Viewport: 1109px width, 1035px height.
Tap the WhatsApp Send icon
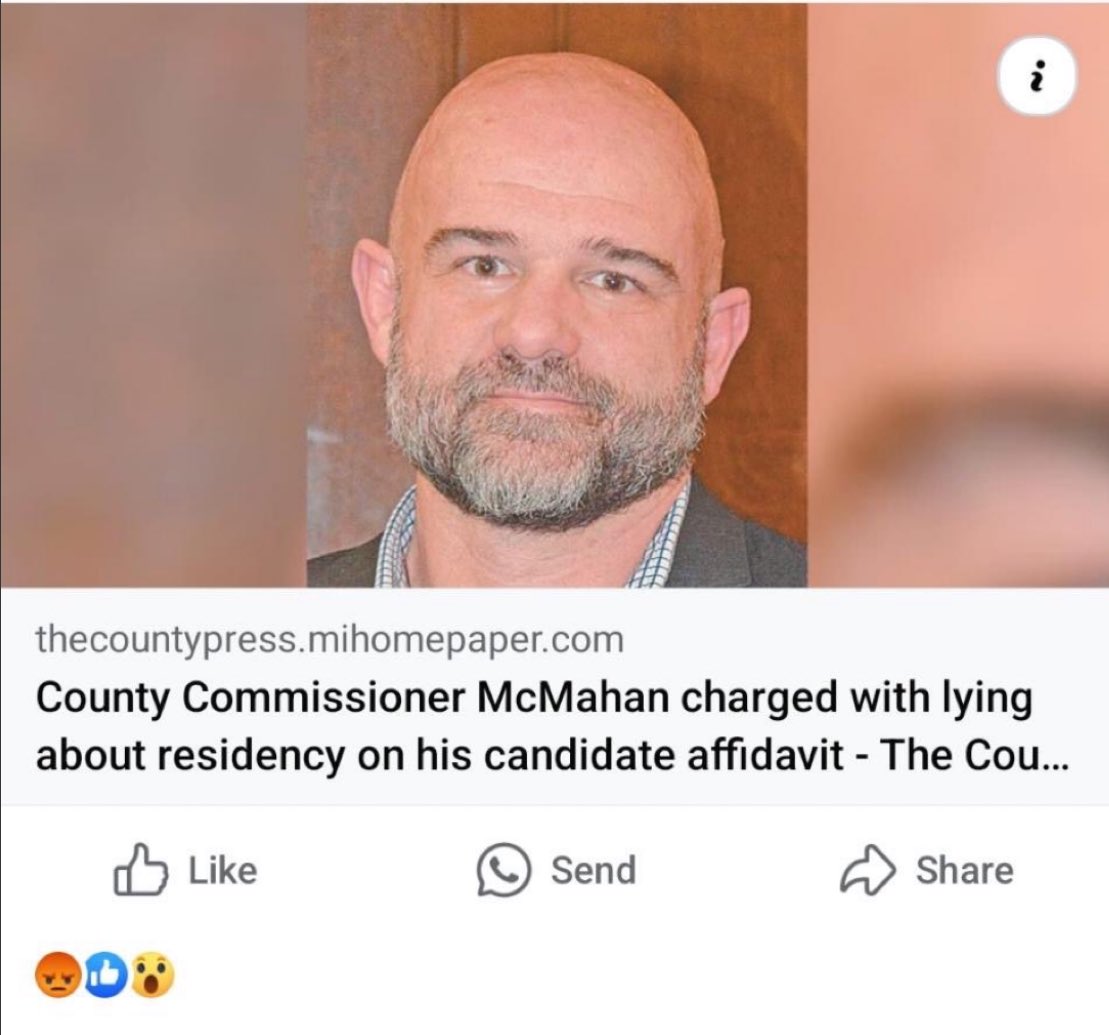pos(502,869)
